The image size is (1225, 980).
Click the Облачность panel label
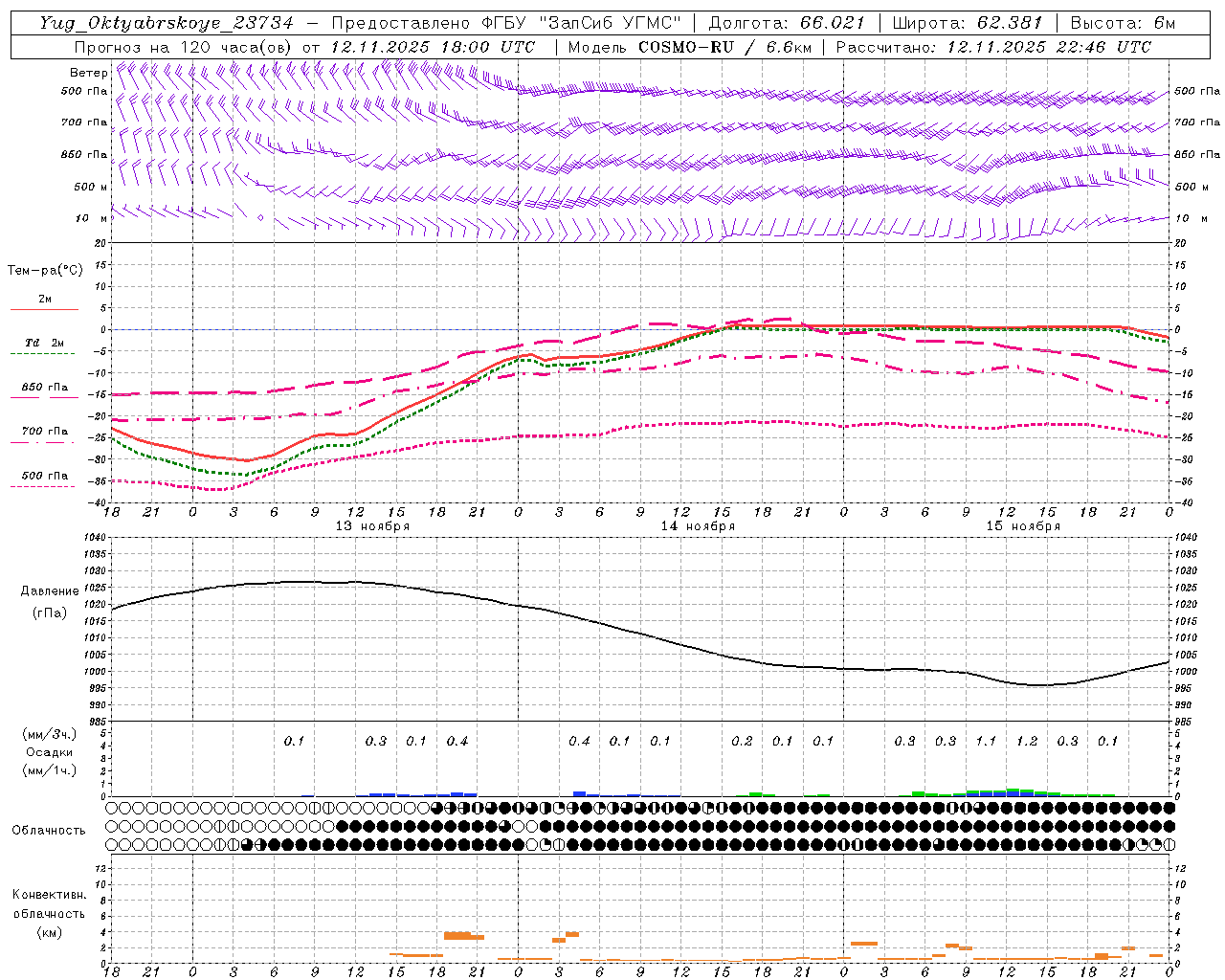coord(49,830)
